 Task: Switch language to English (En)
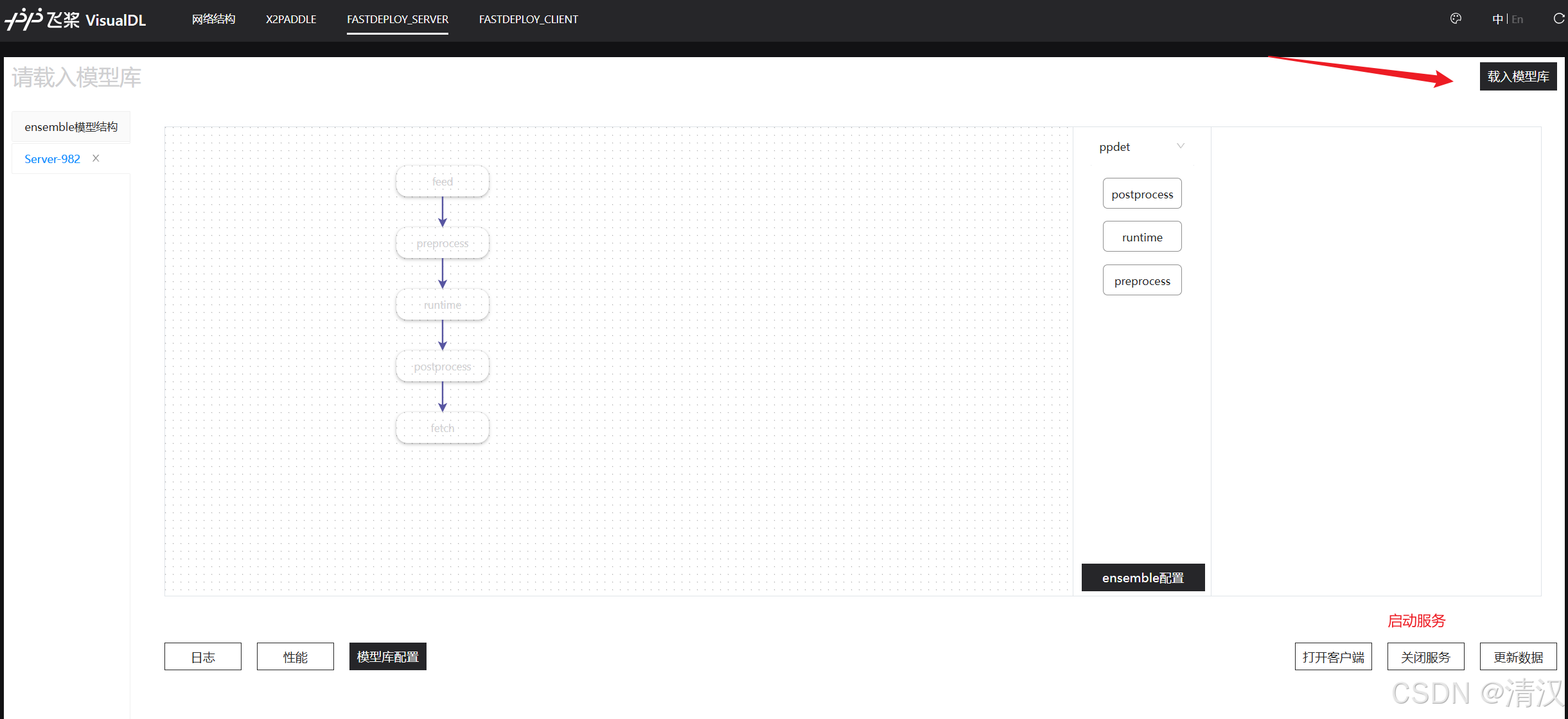coord(1517,19)
